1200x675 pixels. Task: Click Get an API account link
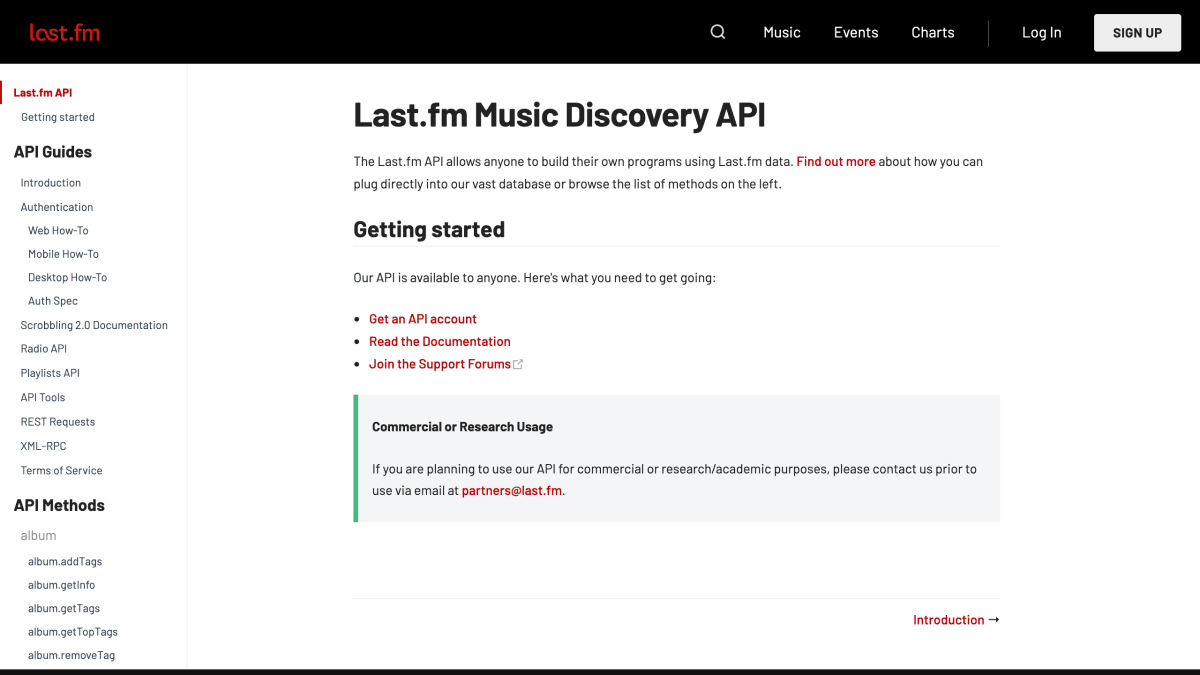[423, 319]
